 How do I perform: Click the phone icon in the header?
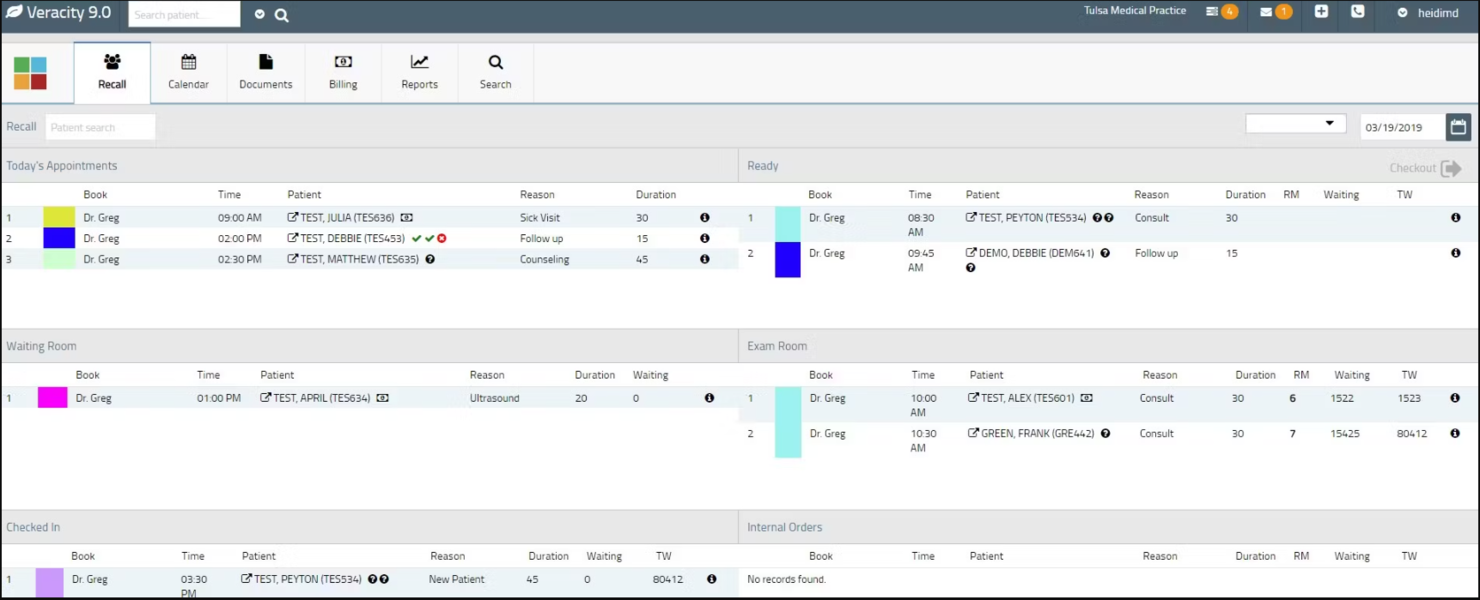click(1357, 13)
